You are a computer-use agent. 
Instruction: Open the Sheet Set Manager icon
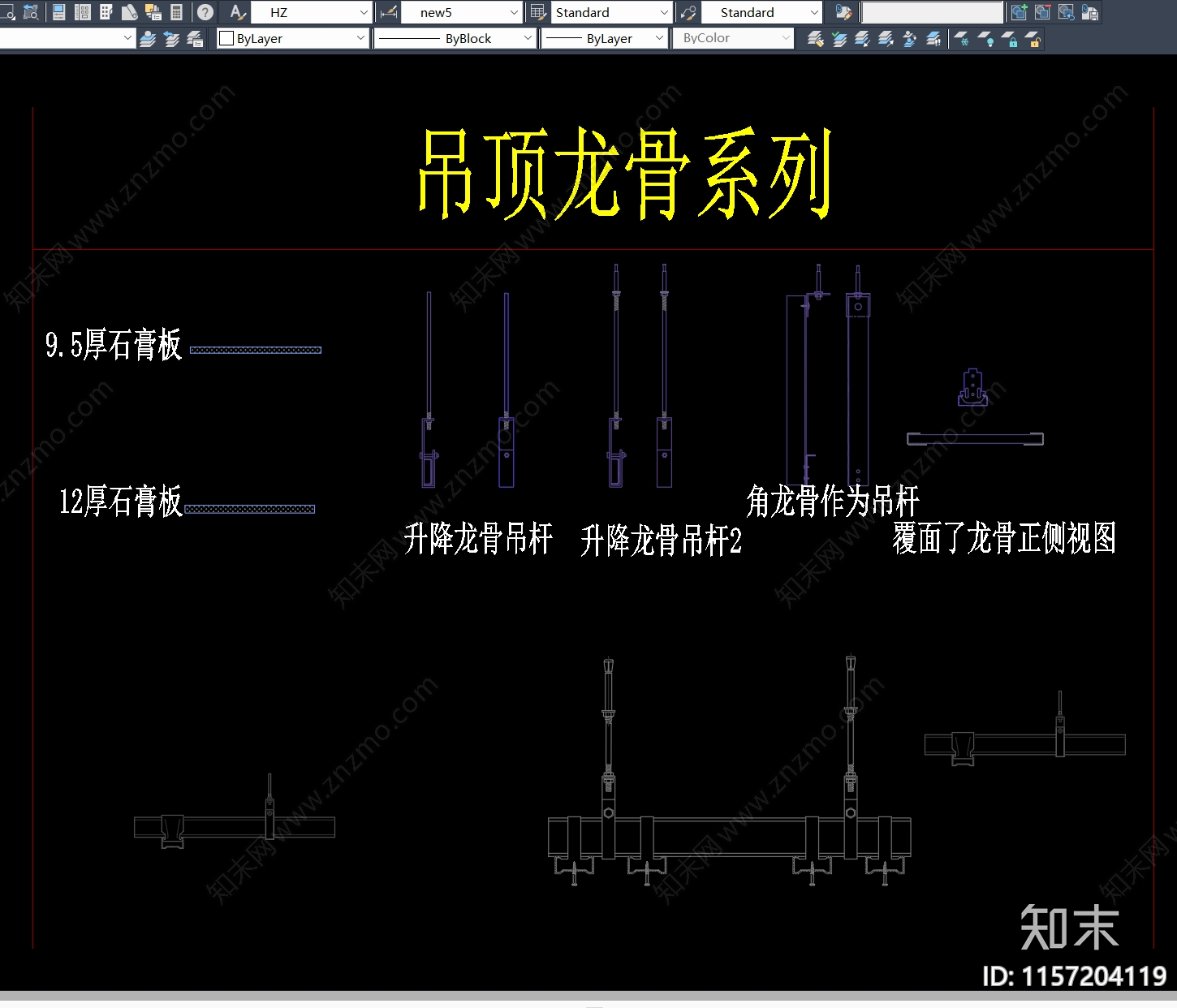(130, 12)
